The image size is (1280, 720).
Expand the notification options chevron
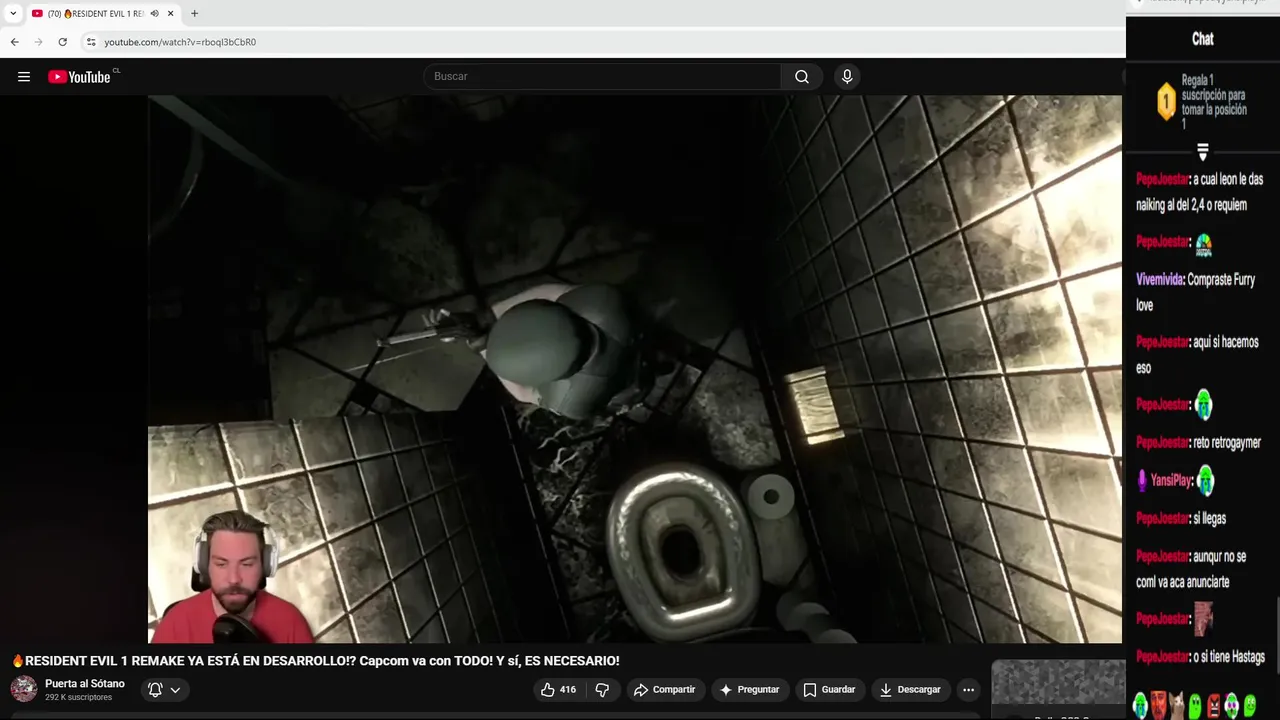(x=175, y=689)
